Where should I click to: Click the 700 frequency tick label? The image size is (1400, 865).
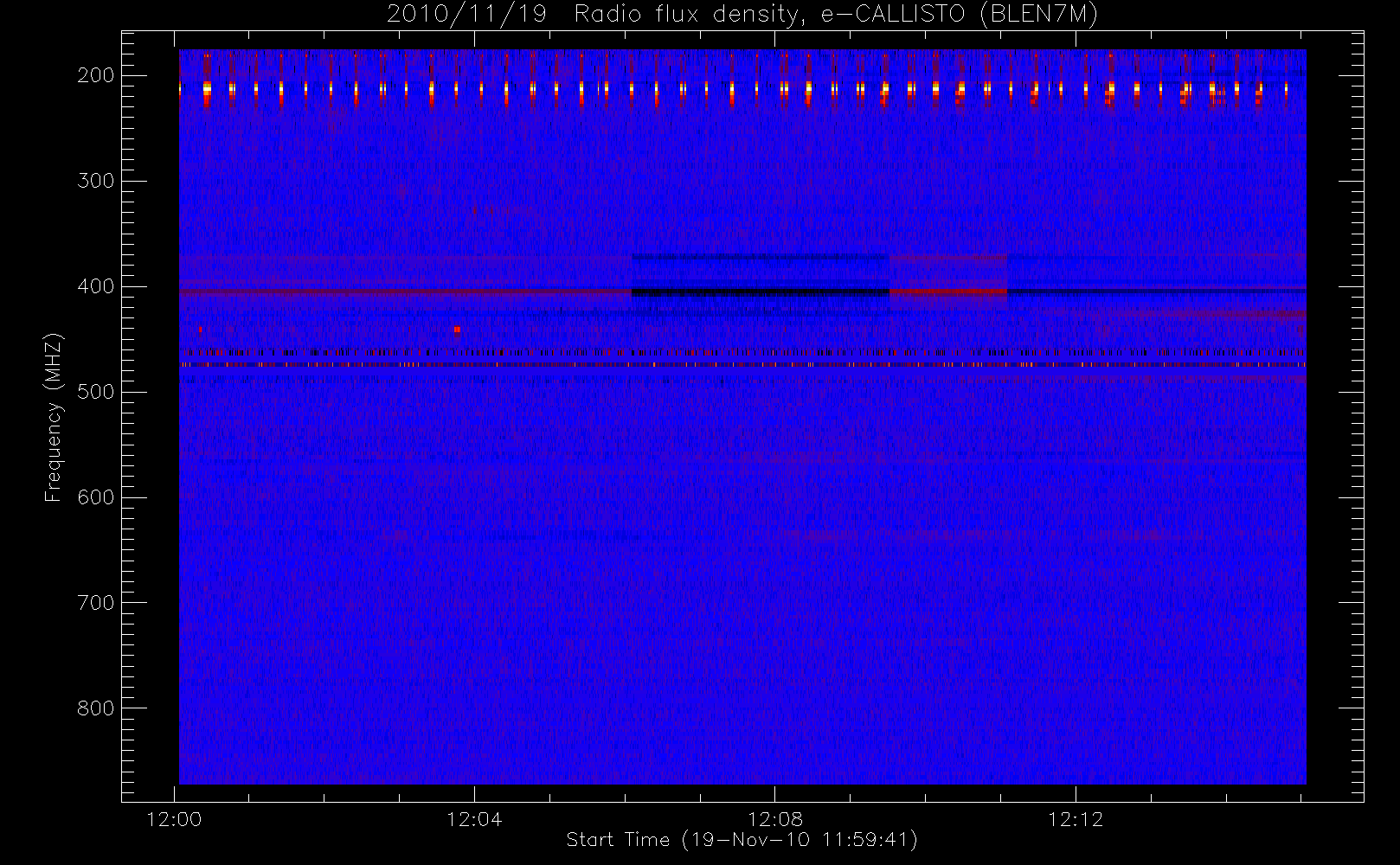pyautogui.click(x=95, y=603)
